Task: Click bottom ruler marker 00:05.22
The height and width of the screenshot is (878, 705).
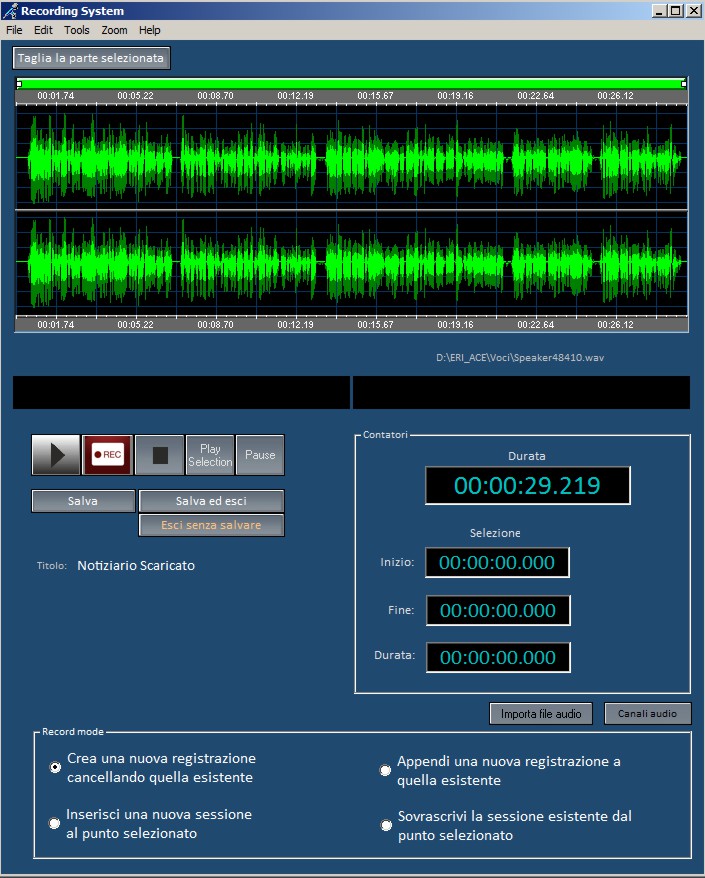Action: pos(135,325)
